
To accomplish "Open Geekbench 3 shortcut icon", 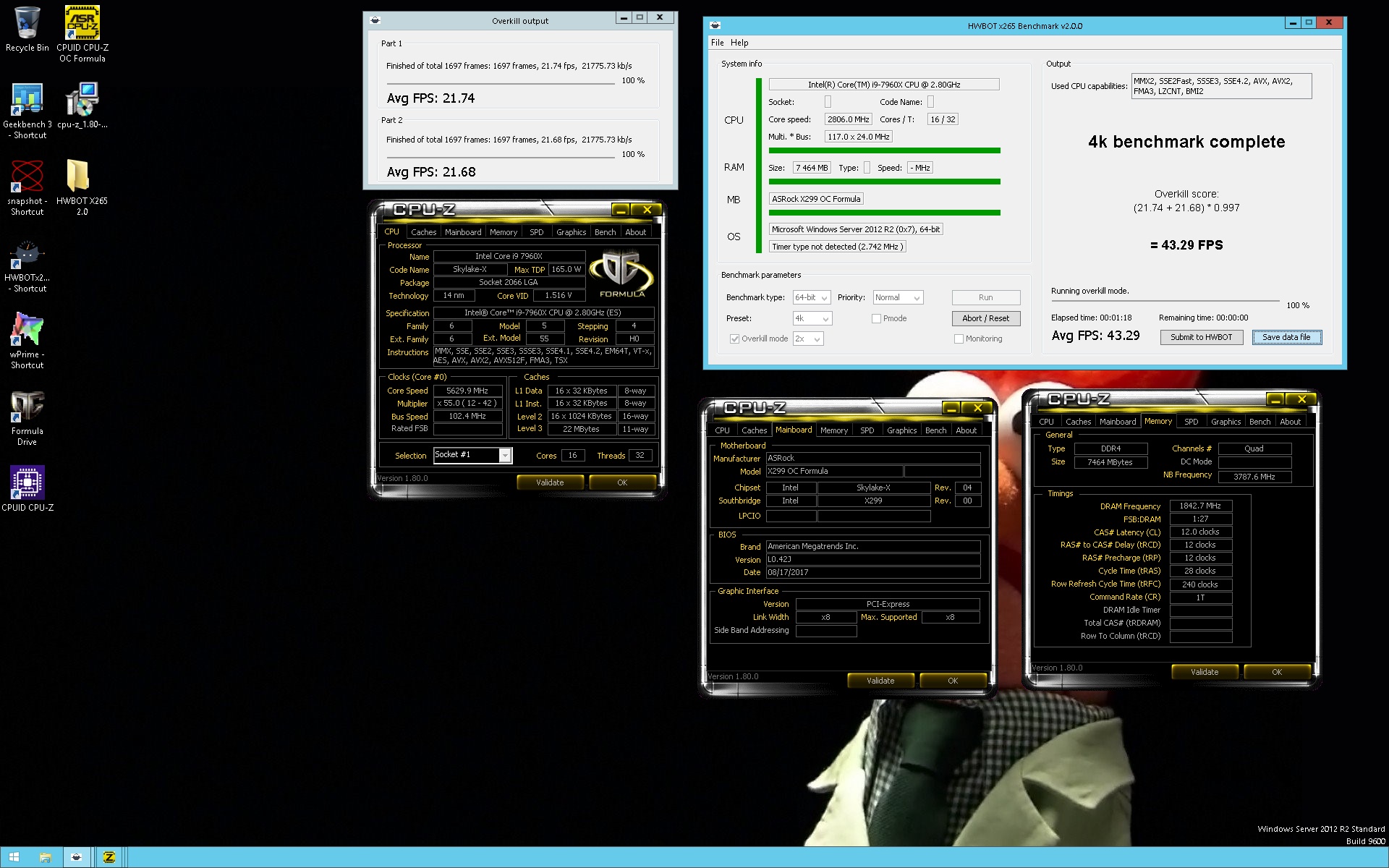I will [x=27, y=110].
